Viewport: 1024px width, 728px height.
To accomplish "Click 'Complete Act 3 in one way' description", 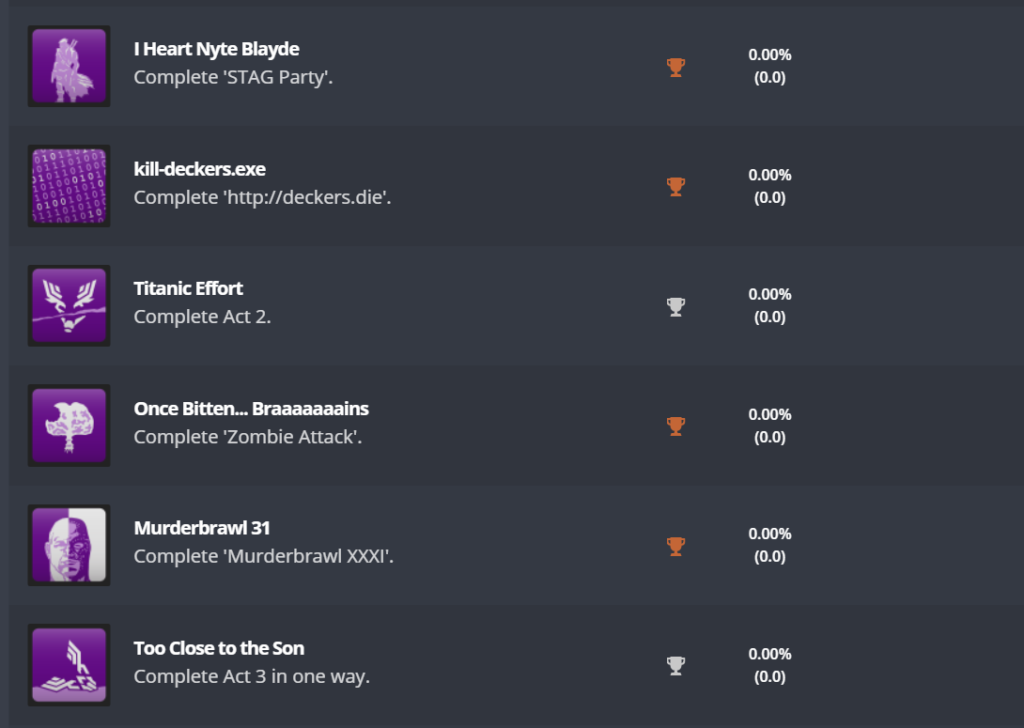I will pyautogui.click(x=251, y=676).
